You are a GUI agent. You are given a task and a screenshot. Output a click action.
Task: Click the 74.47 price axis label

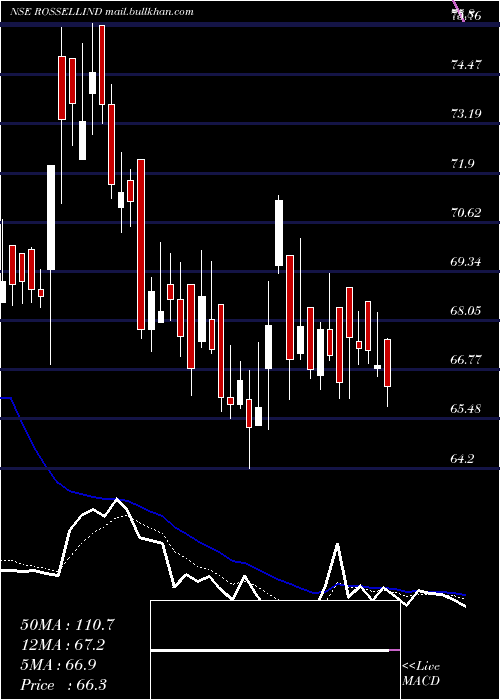(x=466, y=65)
